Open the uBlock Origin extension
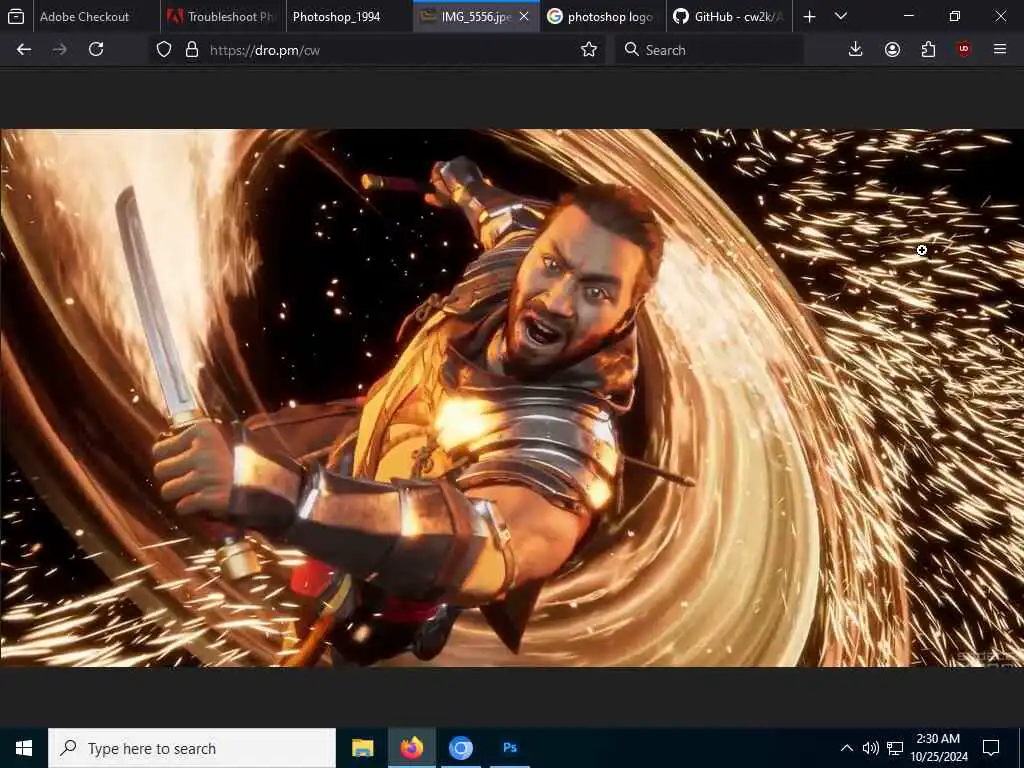 [964, 50]
